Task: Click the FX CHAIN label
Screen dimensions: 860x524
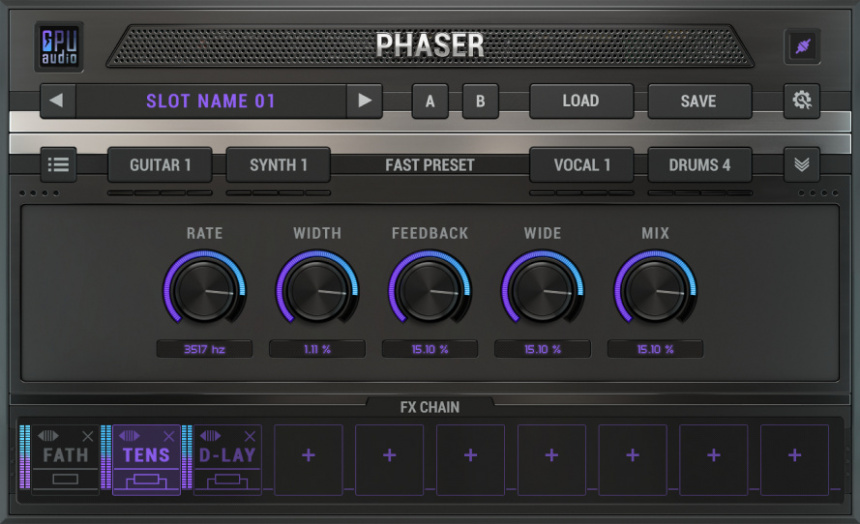Action: point(429,407)
